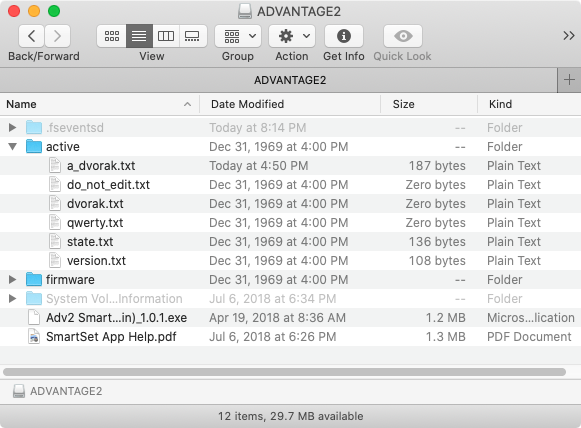The height and width of the screenshot is (428, 581).
Task: Click the a_dvorak.txt file name
Action: pyautogui.click(x=101, y=166)
